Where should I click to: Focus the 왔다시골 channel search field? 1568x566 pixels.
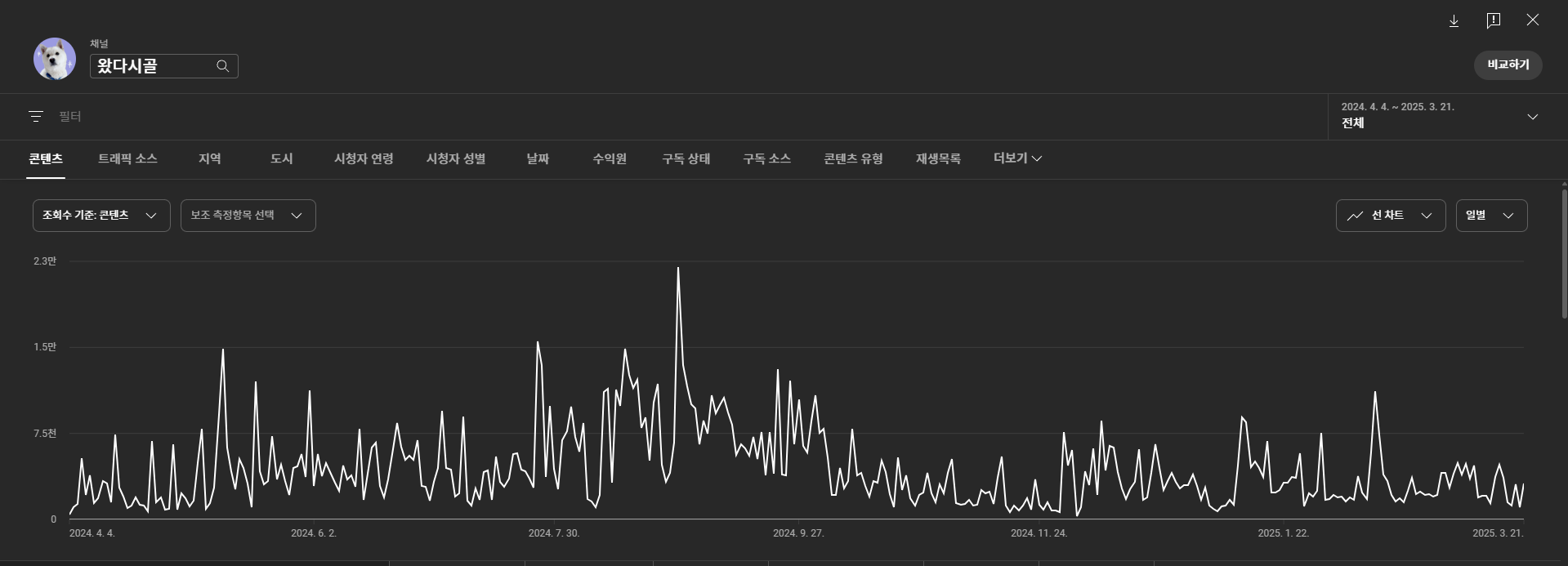point(163,66)
